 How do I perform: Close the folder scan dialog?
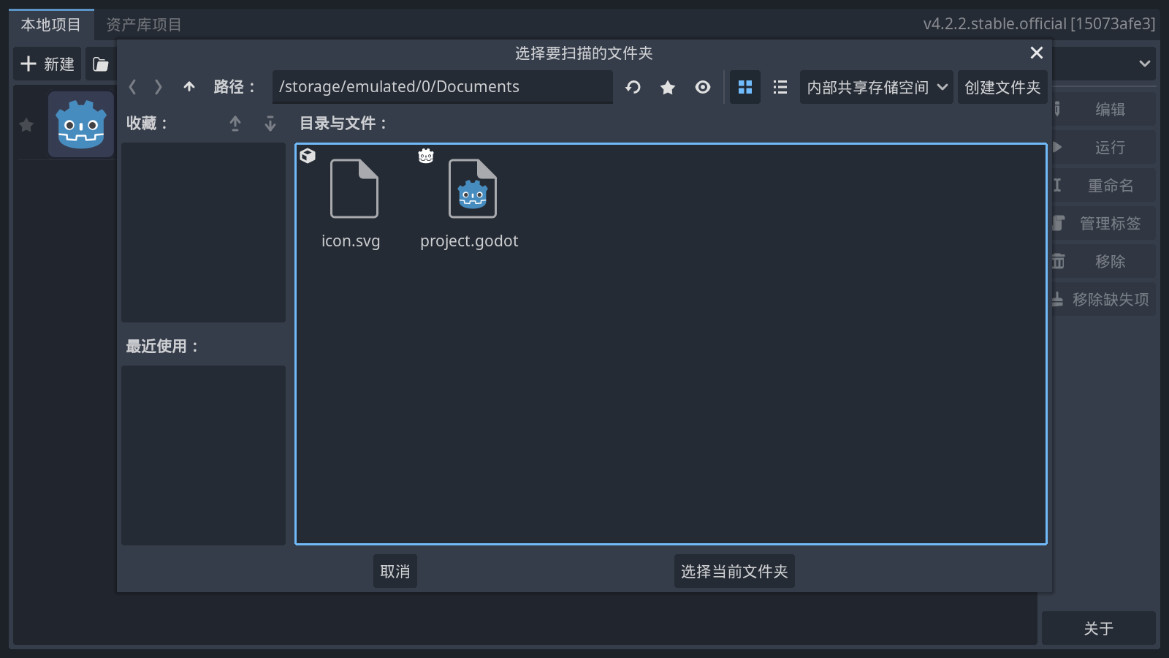pyautogui.click(x=1036, y=53)
